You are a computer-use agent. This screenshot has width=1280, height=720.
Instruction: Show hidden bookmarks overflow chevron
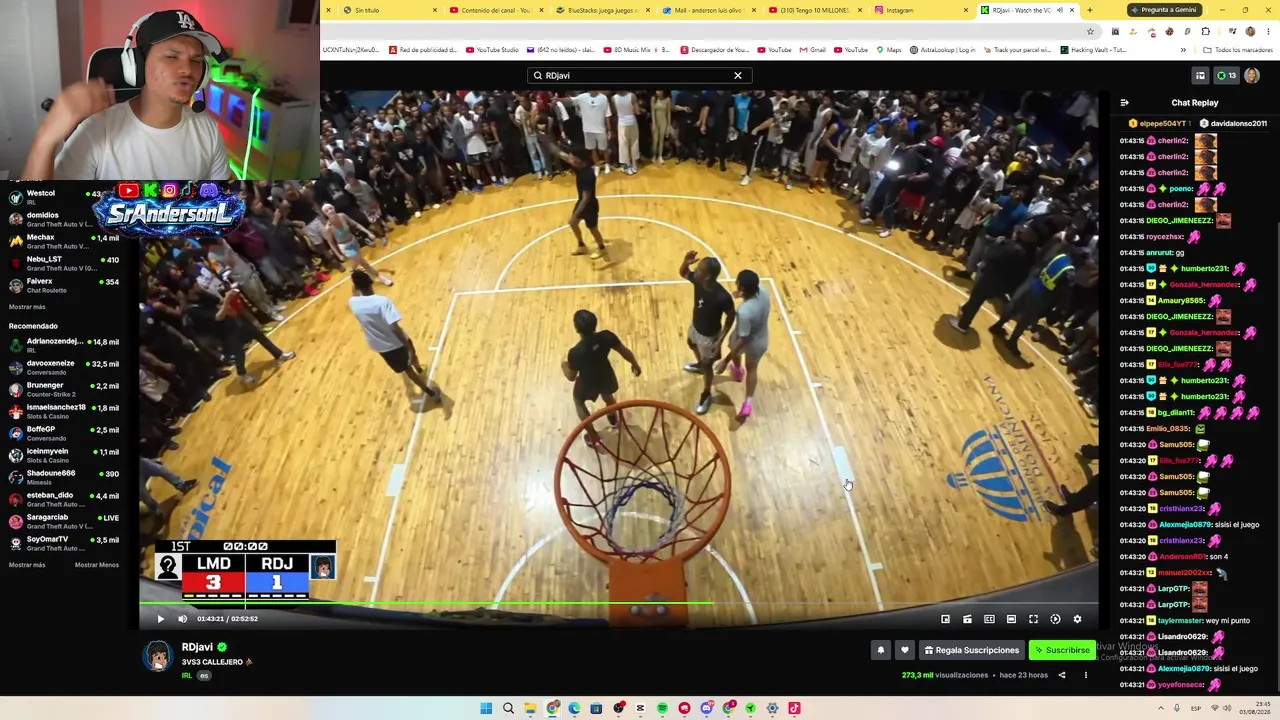pos(1183,50)
